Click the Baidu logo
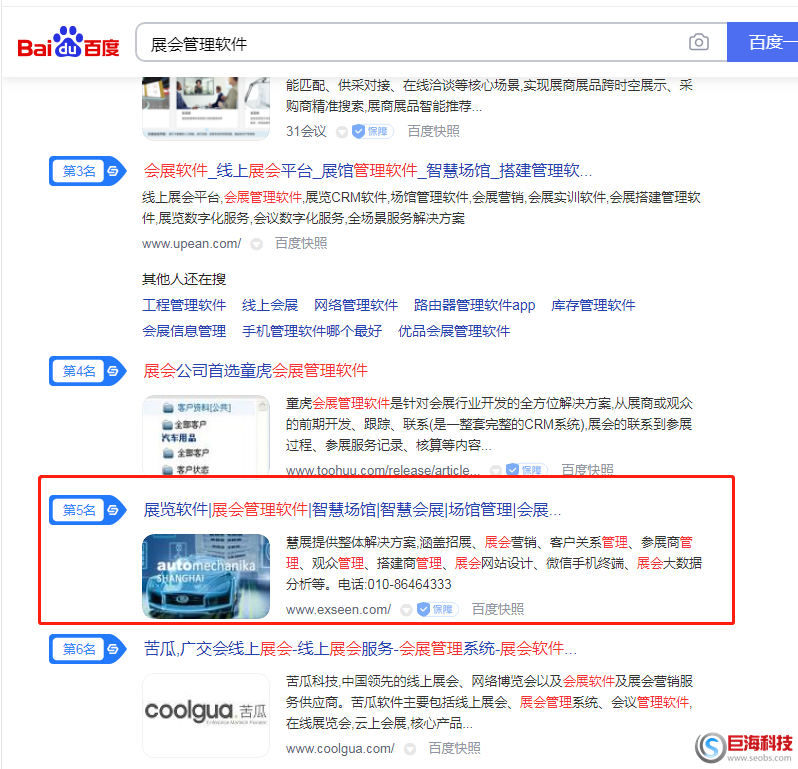798x769 pixels. (x=68, y=44)
